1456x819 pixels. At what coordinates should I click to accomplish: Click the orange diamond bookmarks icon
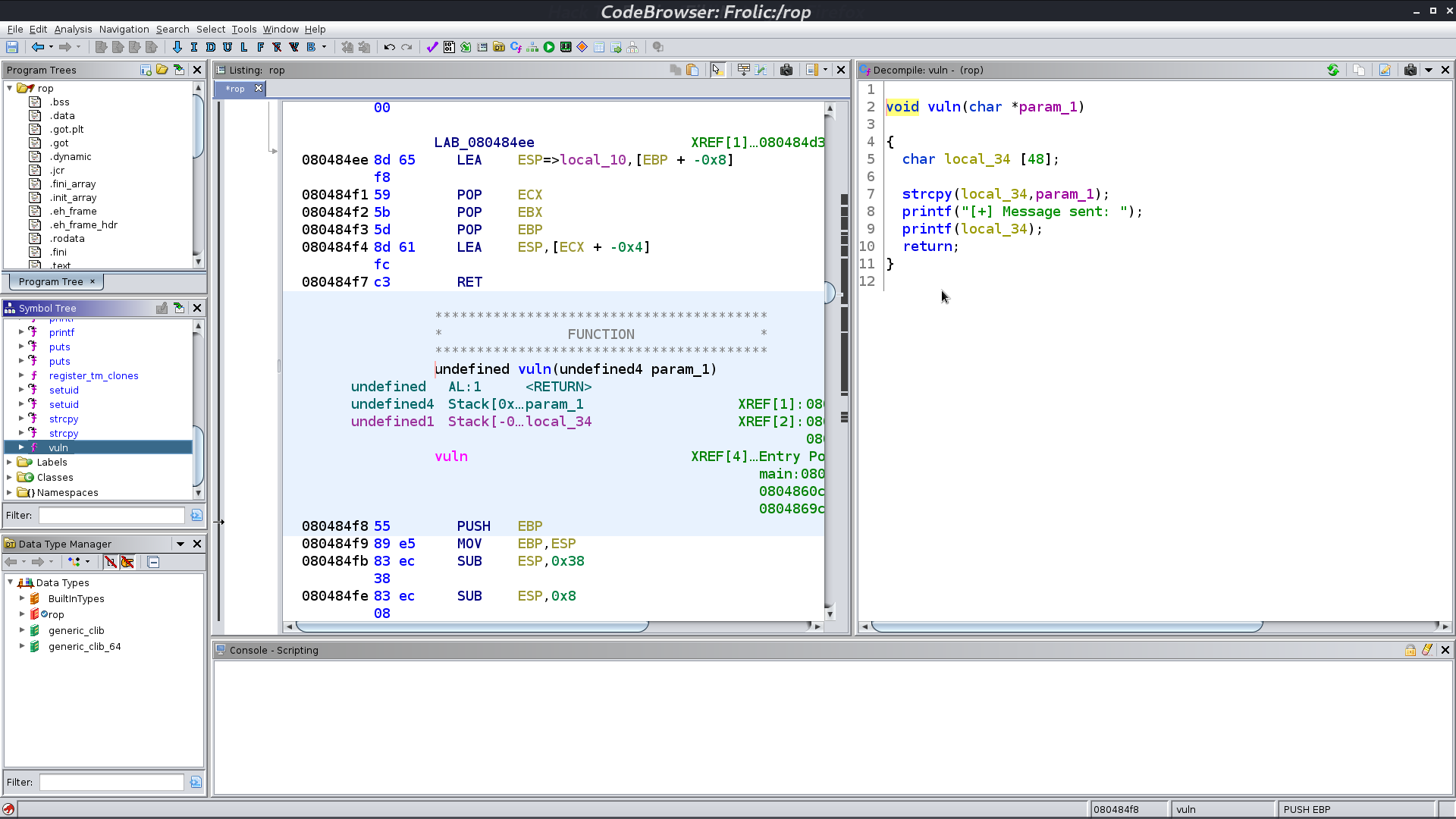(x=582, y=47)
